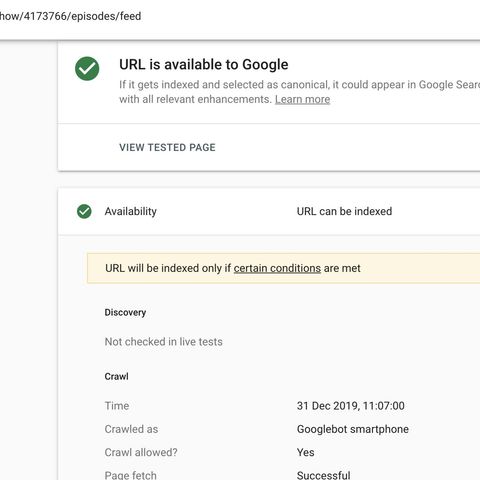Click the Crawl section heading
Viewport: 480px width, 480px height.
116,376
